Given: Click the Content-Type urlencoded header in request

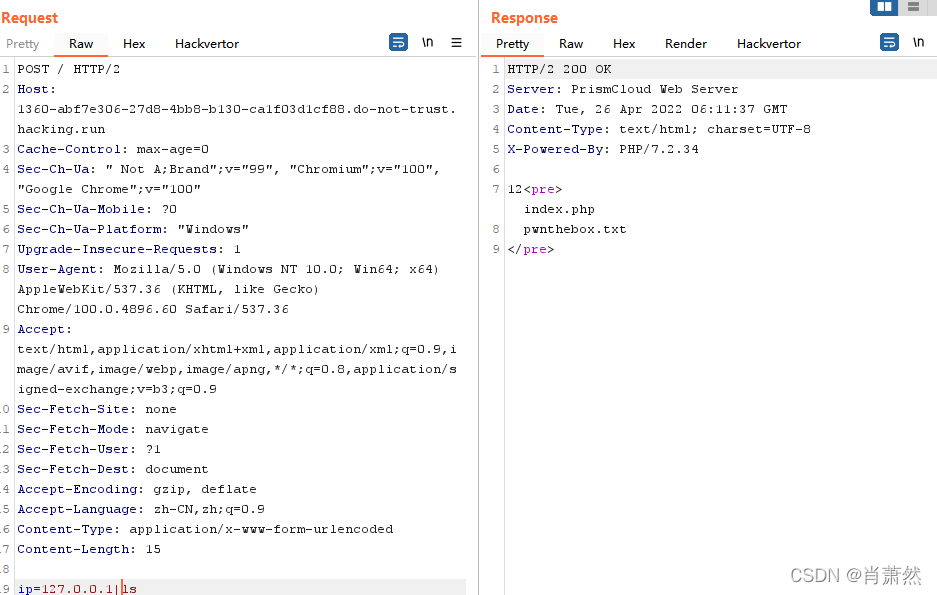Looking at the screenshot, I should coord(205,529).
